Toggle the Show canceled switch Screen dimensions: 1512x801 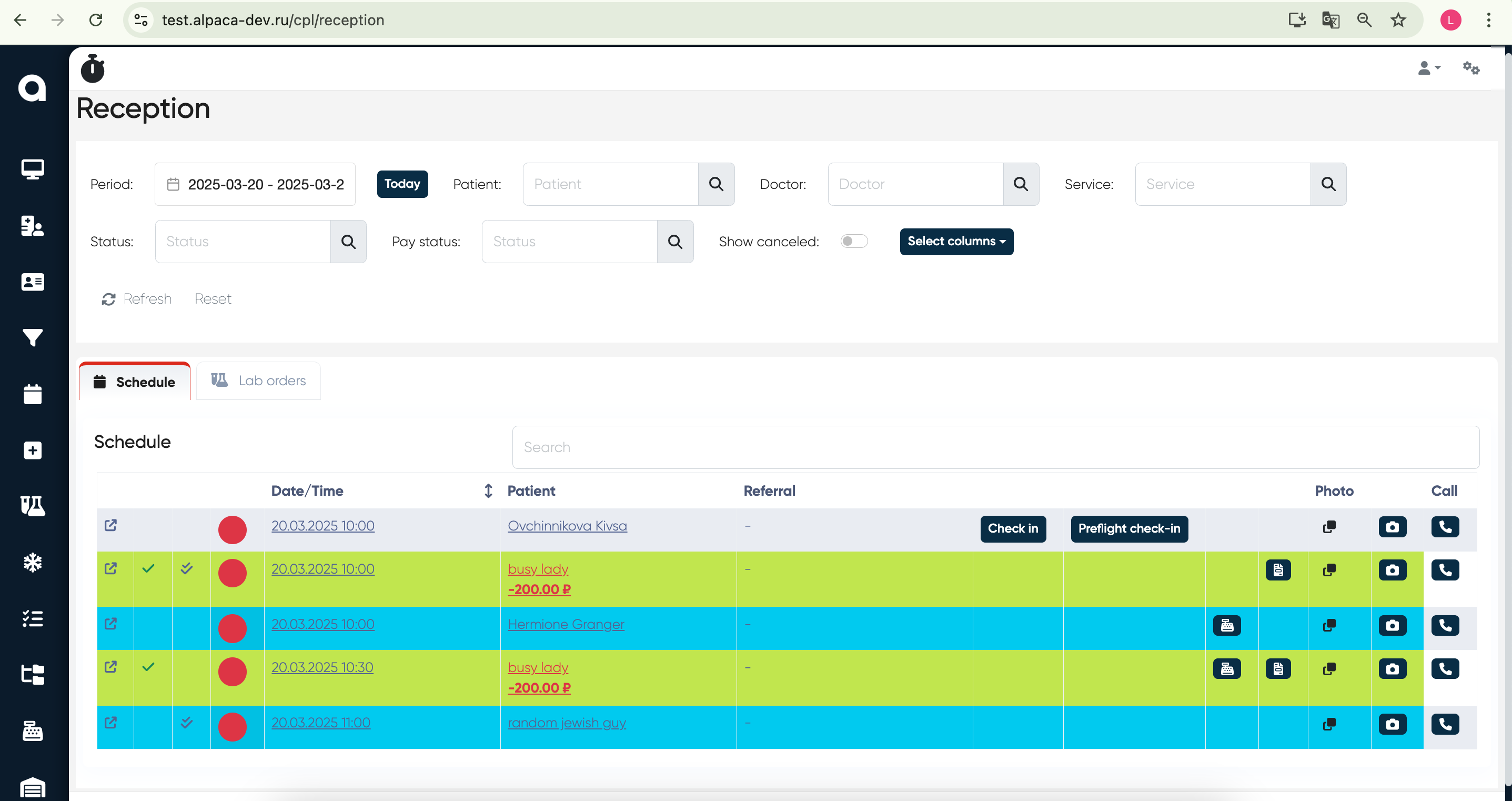click(853, 242)
